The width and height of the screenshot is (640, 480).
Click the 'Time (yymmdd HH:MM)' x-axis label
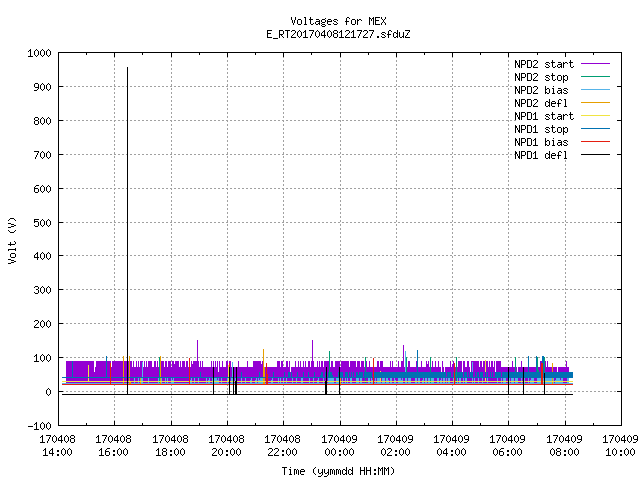pyautogui.click(x=338, y=471)
